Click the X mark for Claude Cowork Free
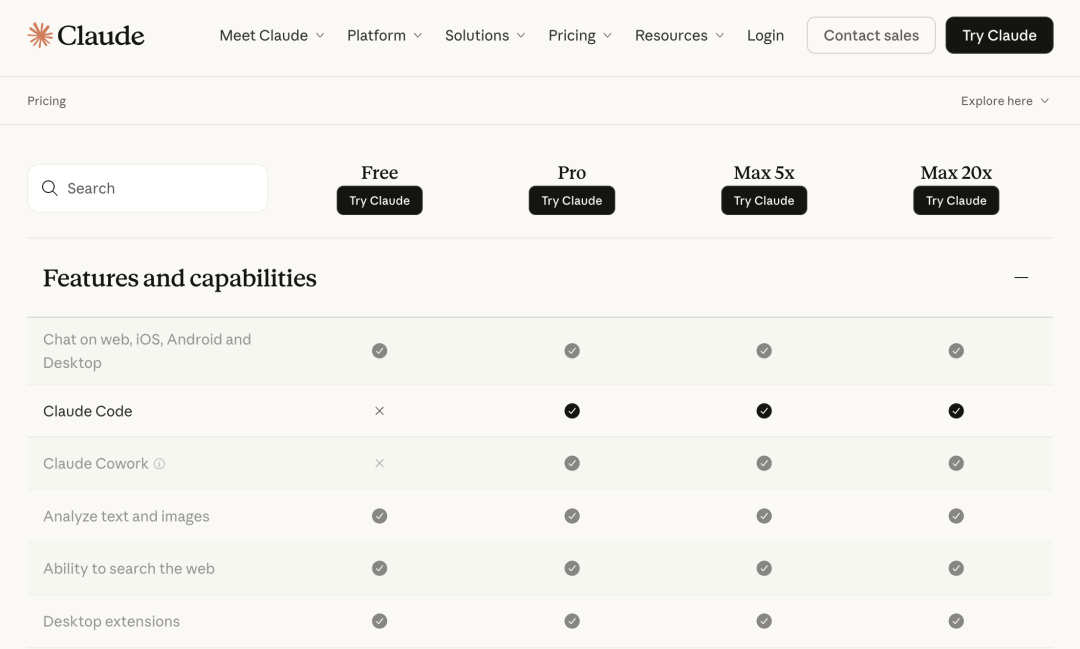The image size is (1080, 649). pos(379,463)
